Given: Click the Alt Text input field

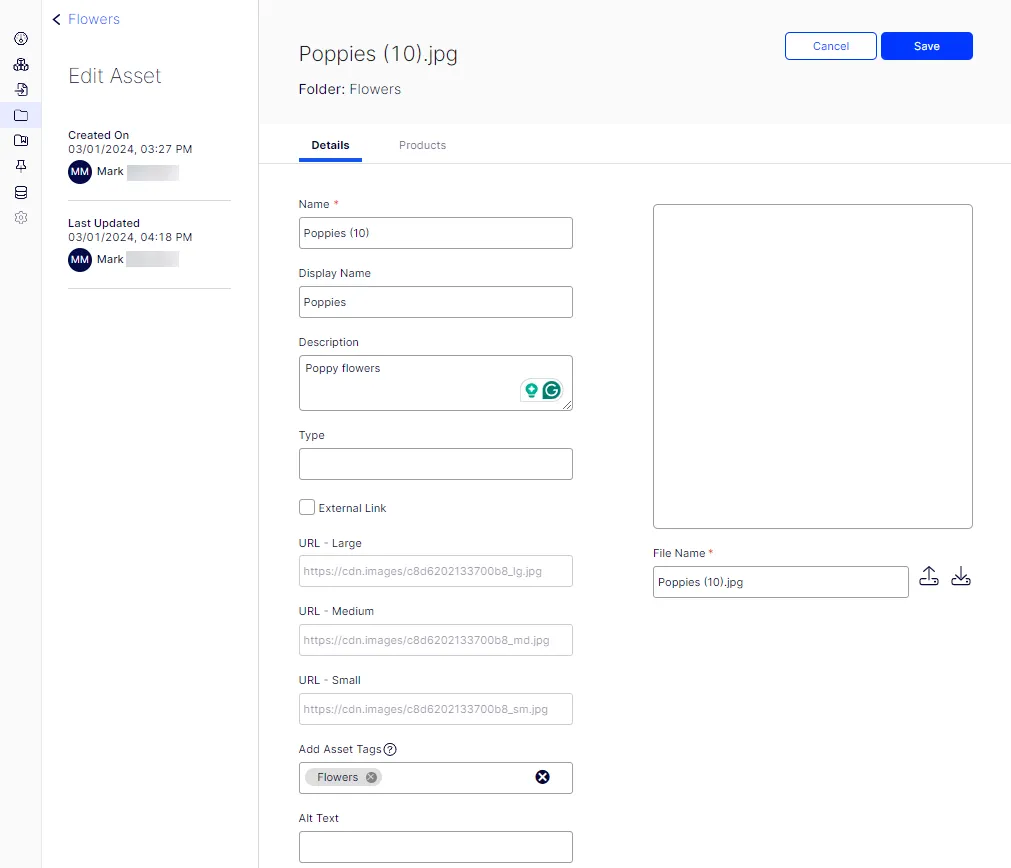Looking at the screenshot, I should (x=436, y=847).
